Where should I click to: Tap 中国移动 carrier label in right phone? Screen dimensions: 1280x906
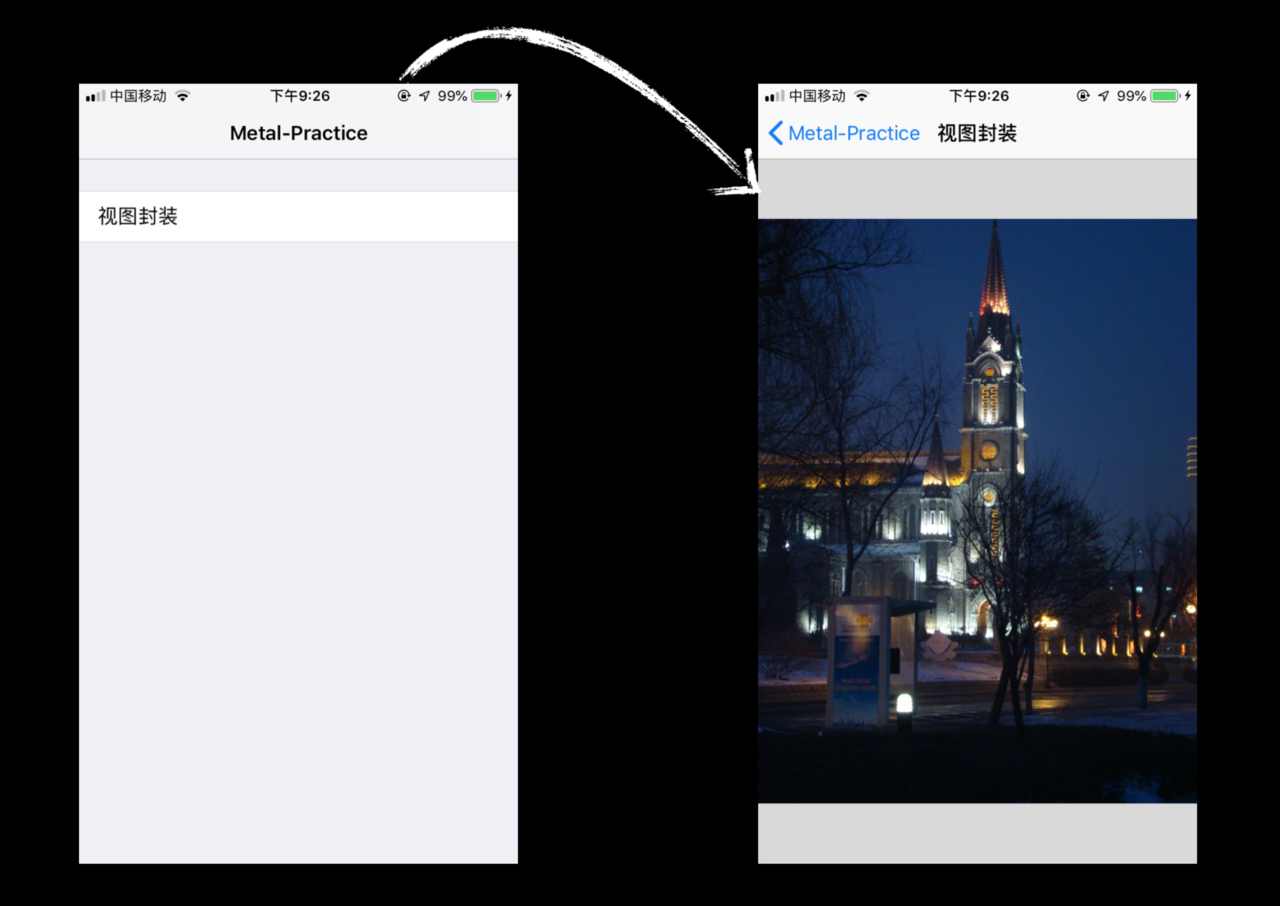click(817, 96)
